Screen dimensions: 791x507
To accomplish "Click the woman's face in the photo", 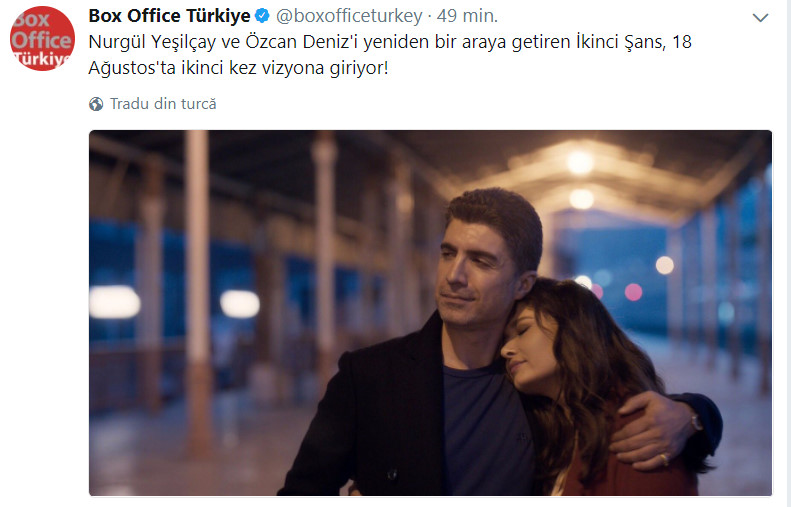I will 527,348.
